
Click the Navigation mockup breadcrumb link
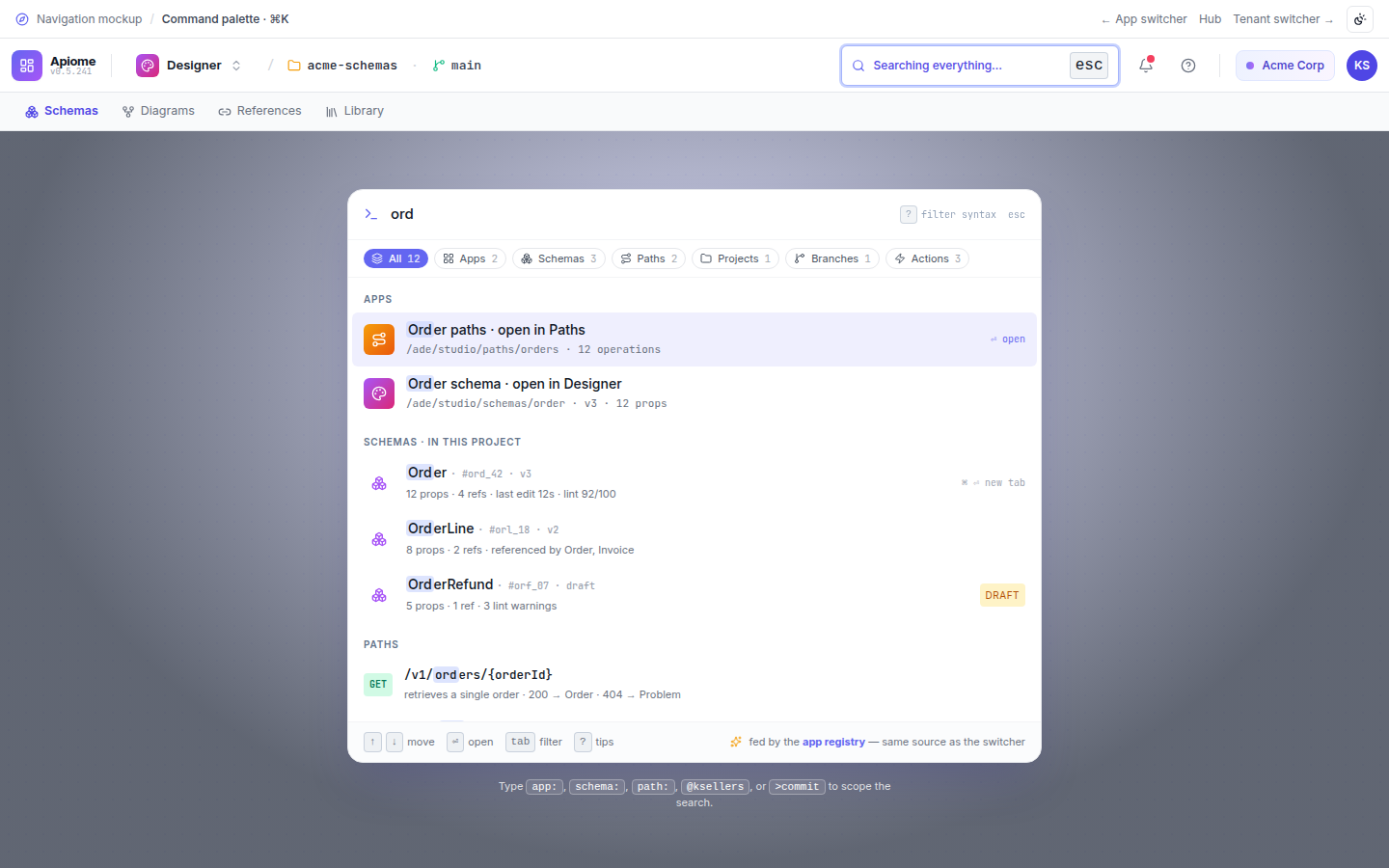coord(89,19)
